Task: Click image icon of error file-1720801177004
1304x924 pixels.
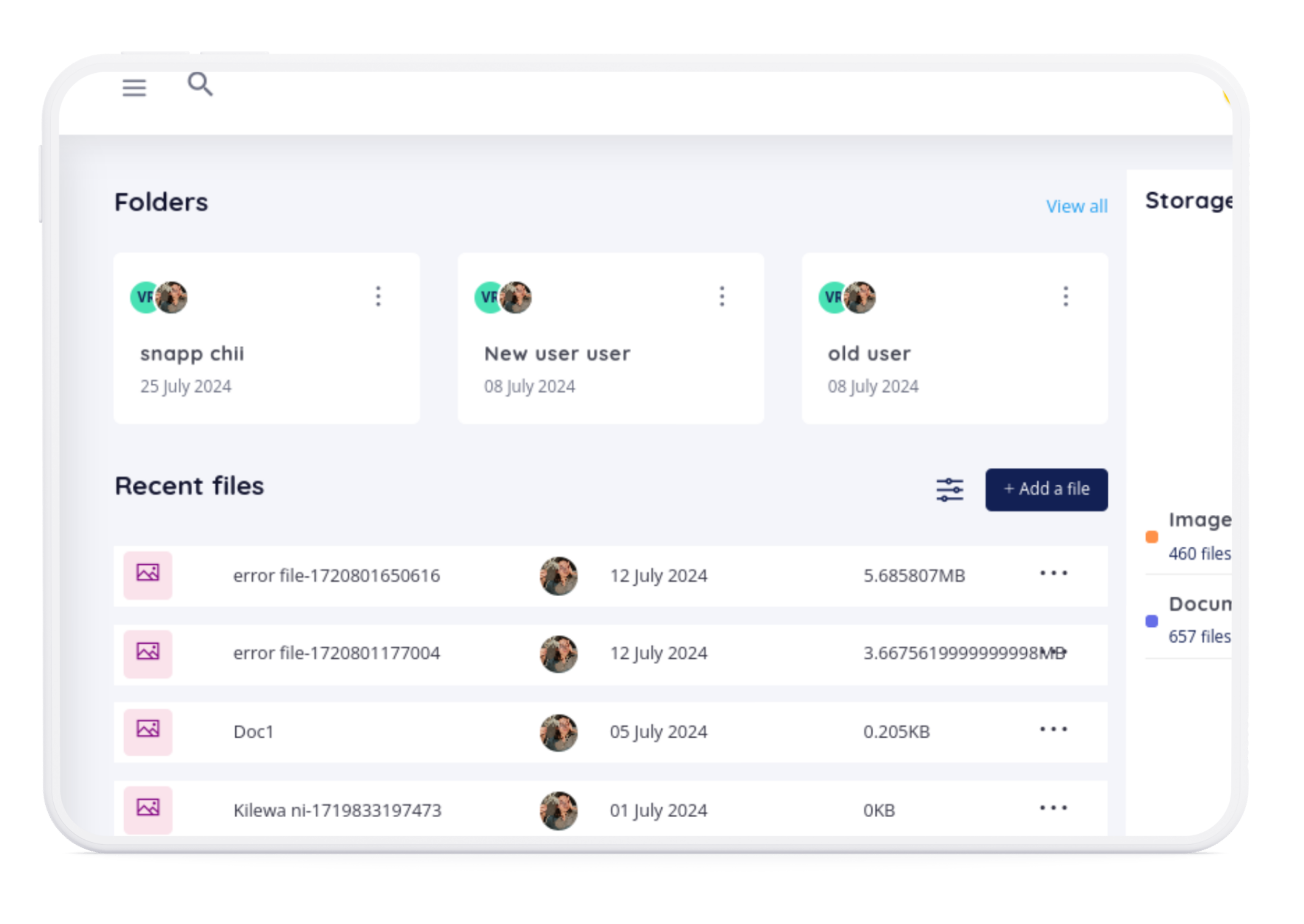Action: coord(148,652)
